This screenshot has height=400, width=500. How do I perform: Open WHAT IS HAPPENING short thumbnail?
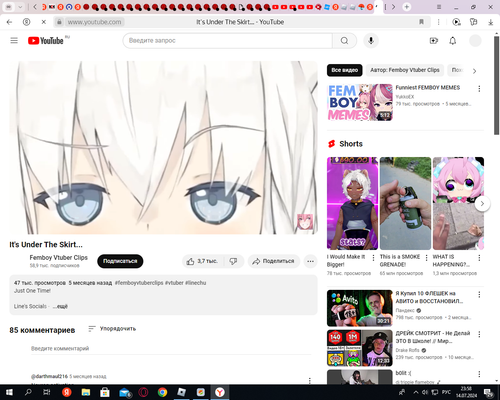click(x=458, y=203)
